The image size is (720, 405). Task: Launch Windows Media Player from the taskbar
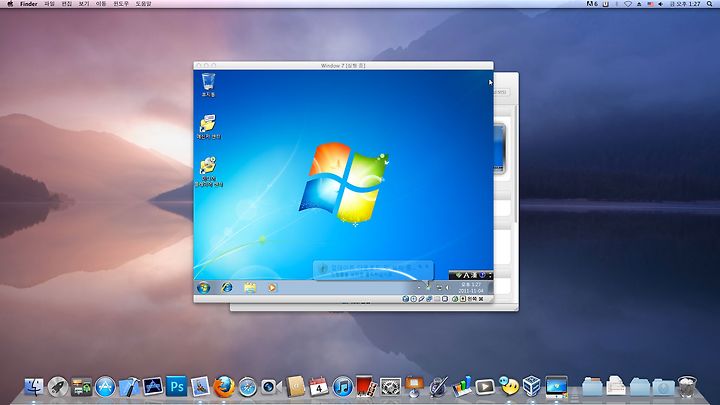(x=272, y=287)
